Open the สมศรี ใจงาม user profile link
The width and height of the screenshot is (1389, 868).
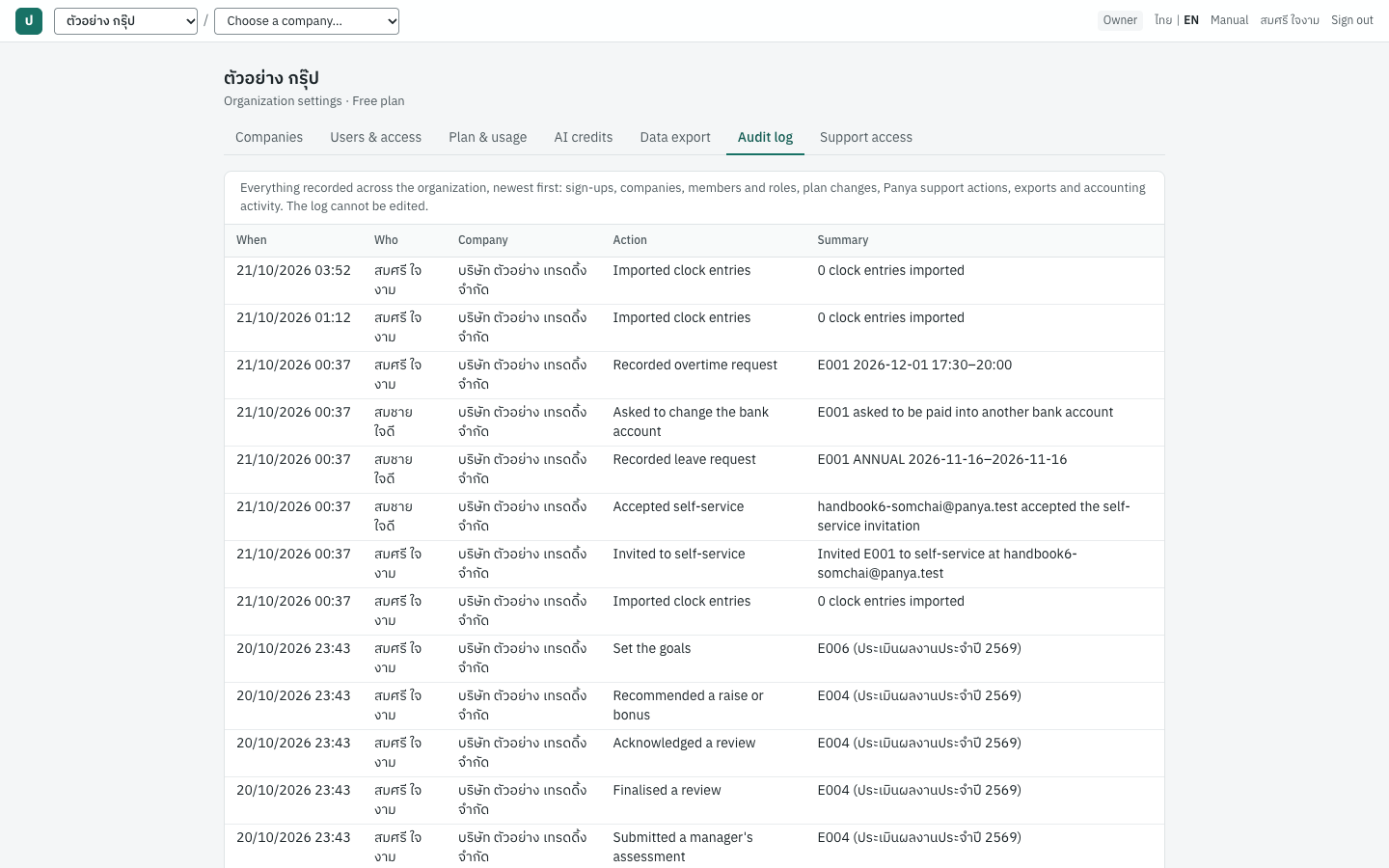[x=1290, y=20]
